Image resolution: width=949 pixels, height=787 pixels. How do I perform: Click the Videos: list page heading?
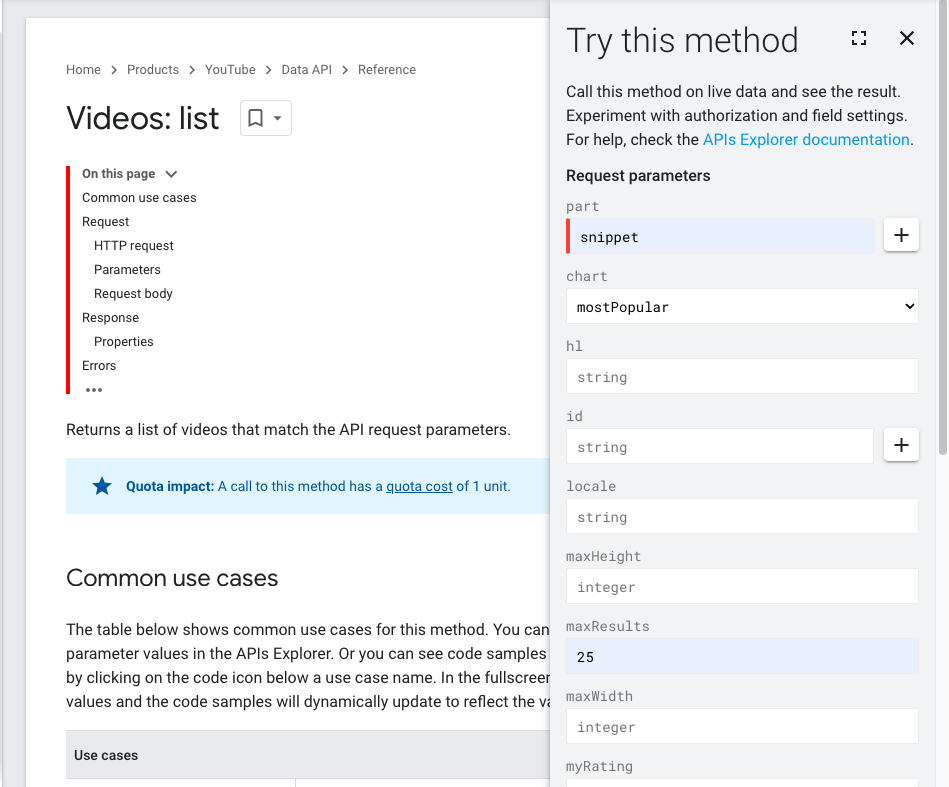[142, 118]
